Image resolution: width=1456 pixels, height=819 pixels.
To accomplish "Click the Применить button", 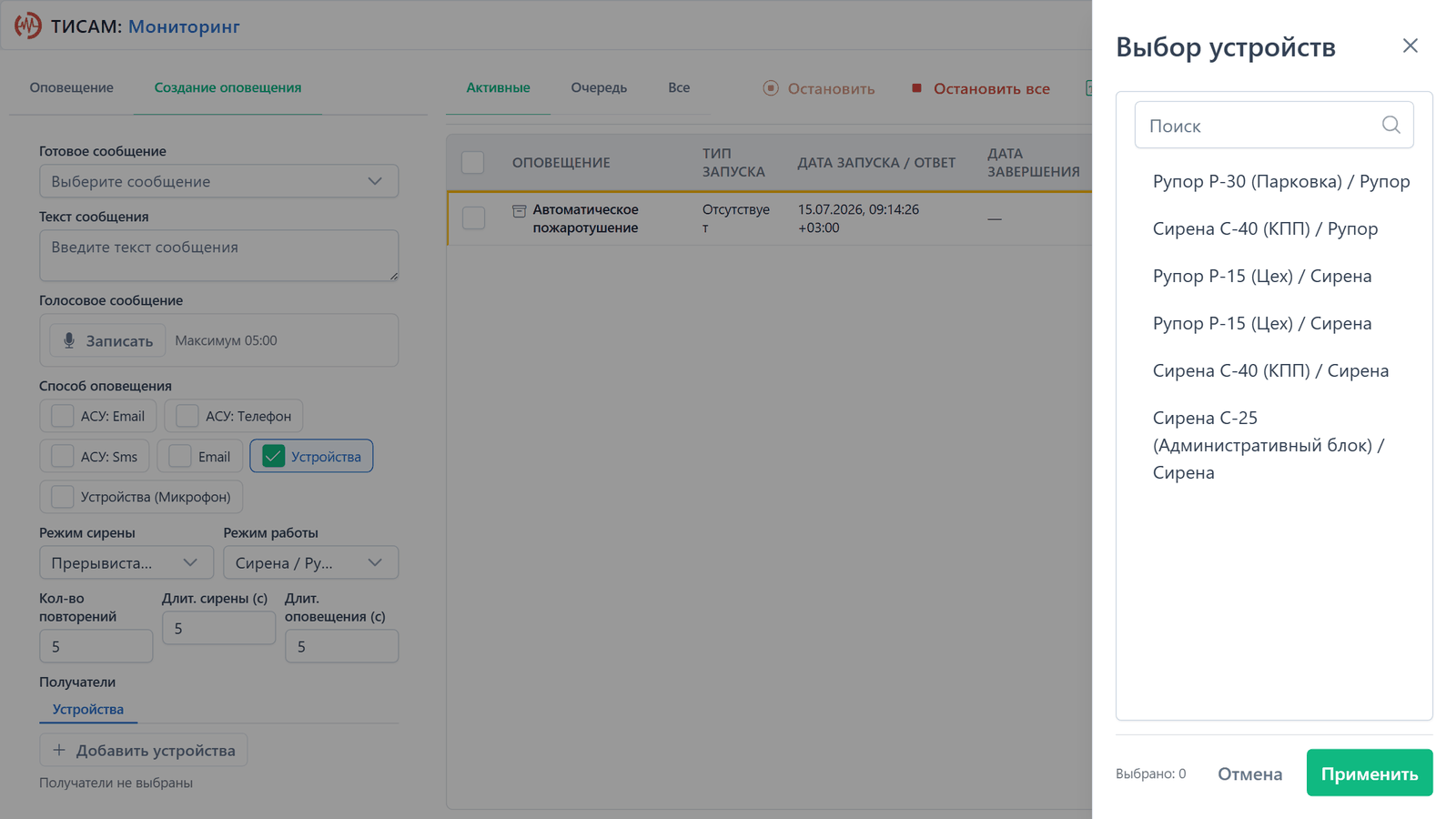I will (1370, 773).
